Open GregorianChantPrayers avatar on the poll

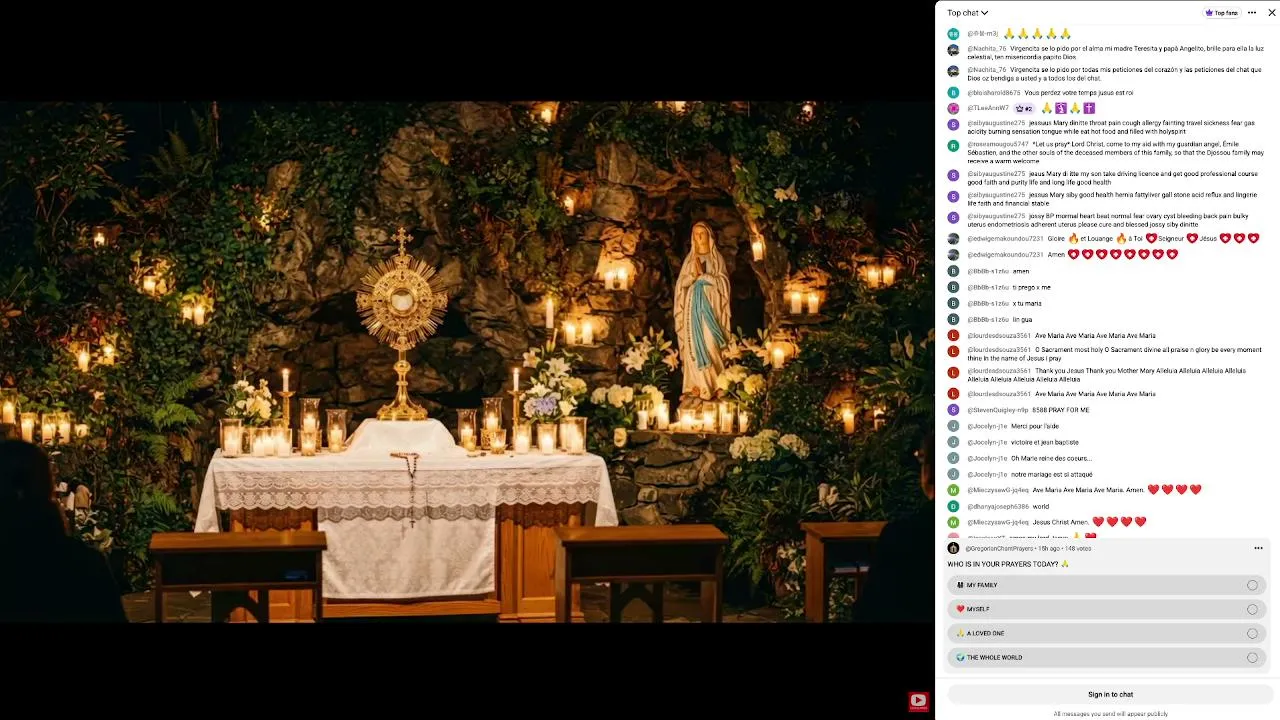(x=953, y=548)
